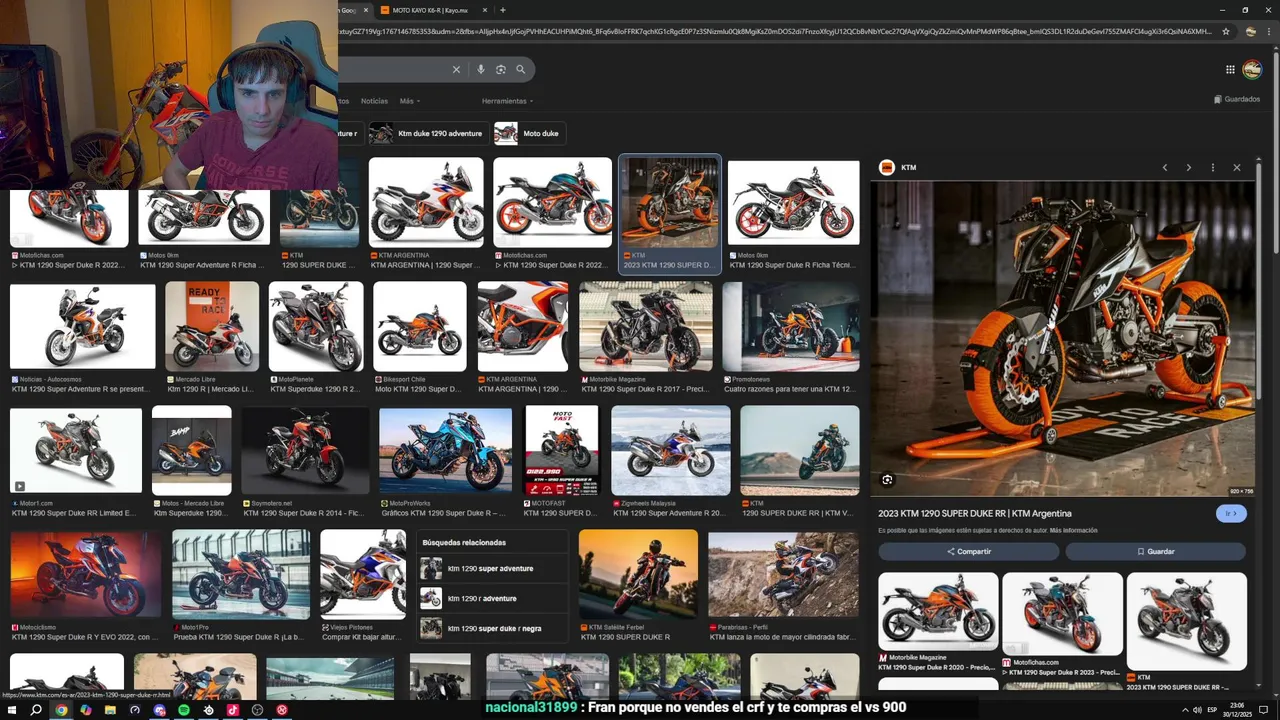
Task: Open Soymotero Super Duke R 2014 result
Action: [x=305, y=450]
